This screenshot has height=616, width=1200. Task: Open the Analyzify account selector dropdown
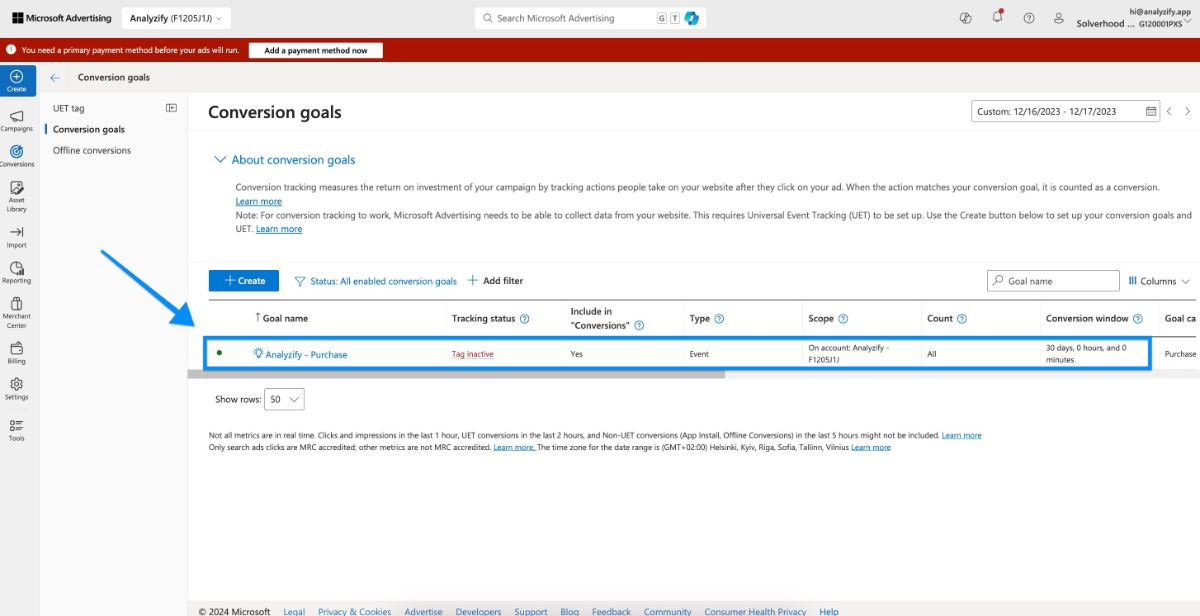pos(177,18)
